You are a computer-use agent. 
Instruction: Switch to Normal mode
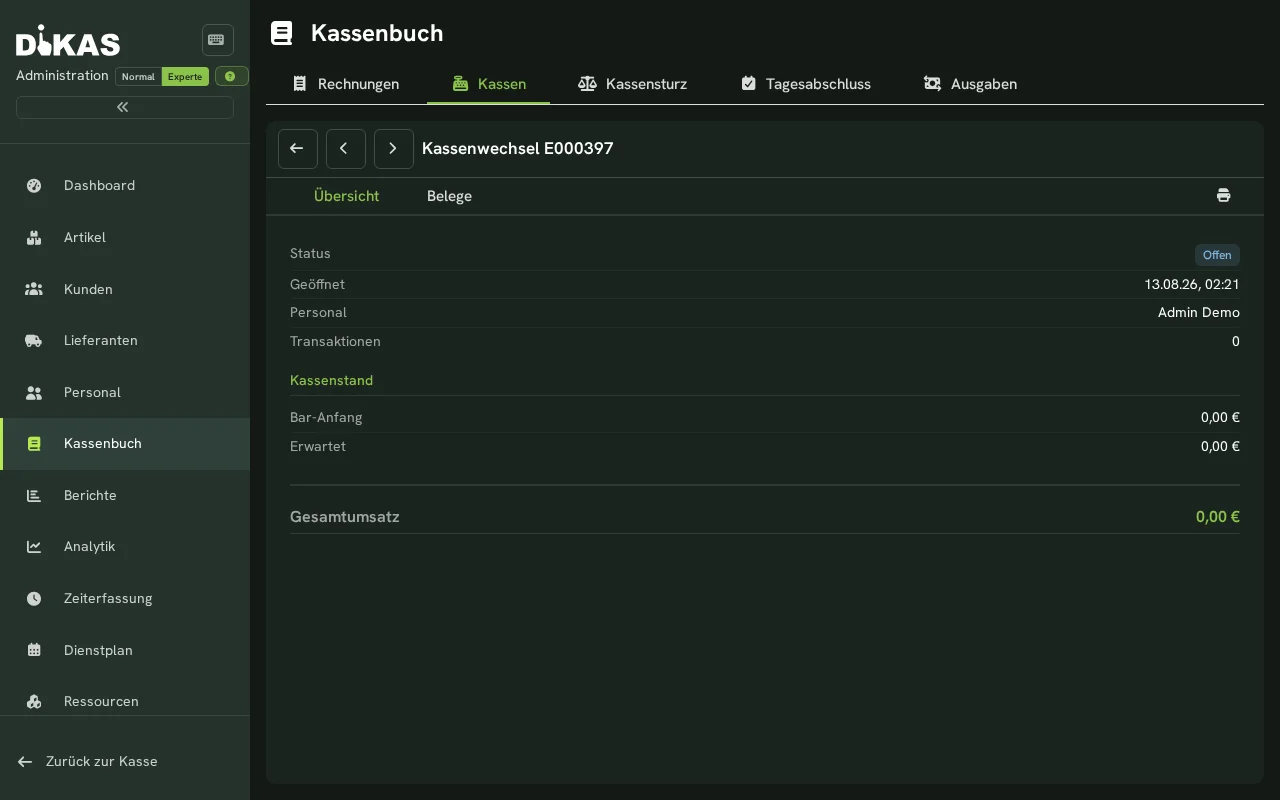click(138, 76)
